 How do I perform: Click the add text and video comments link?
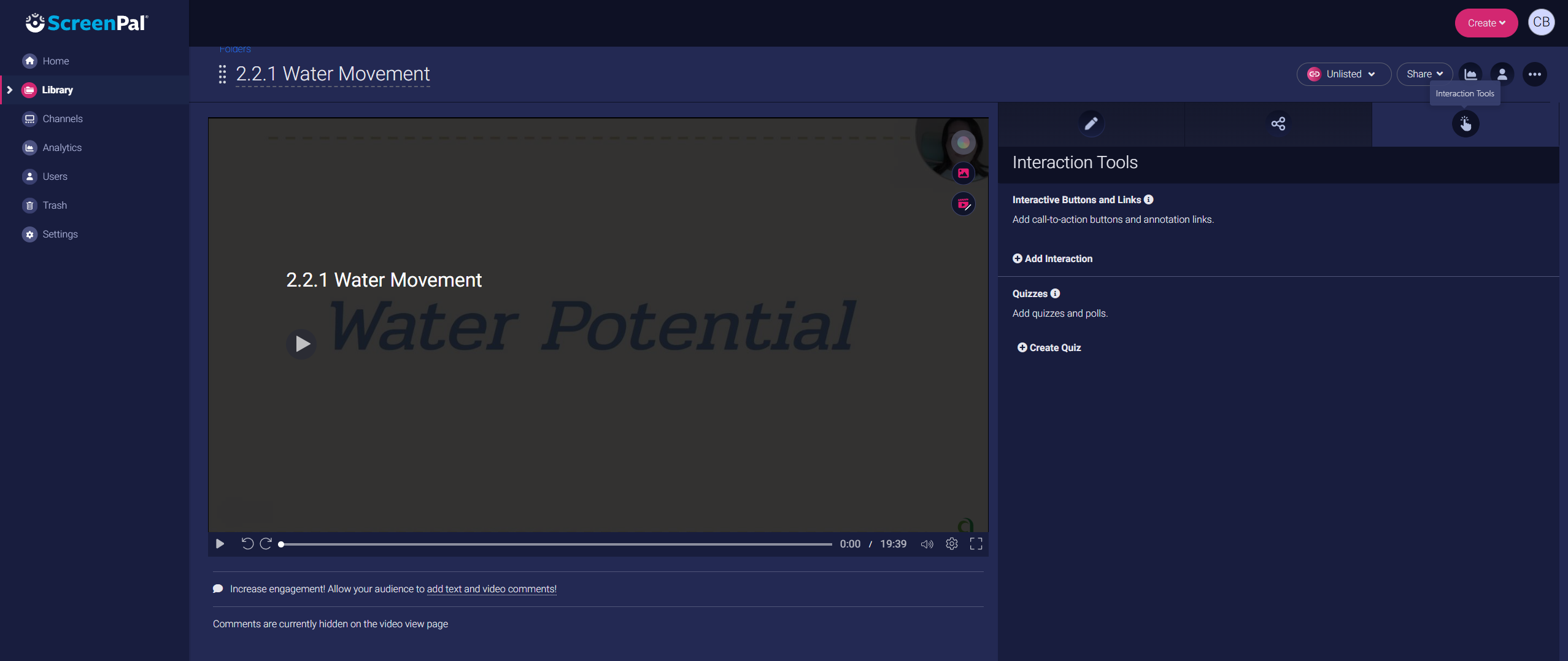[491, 589]
